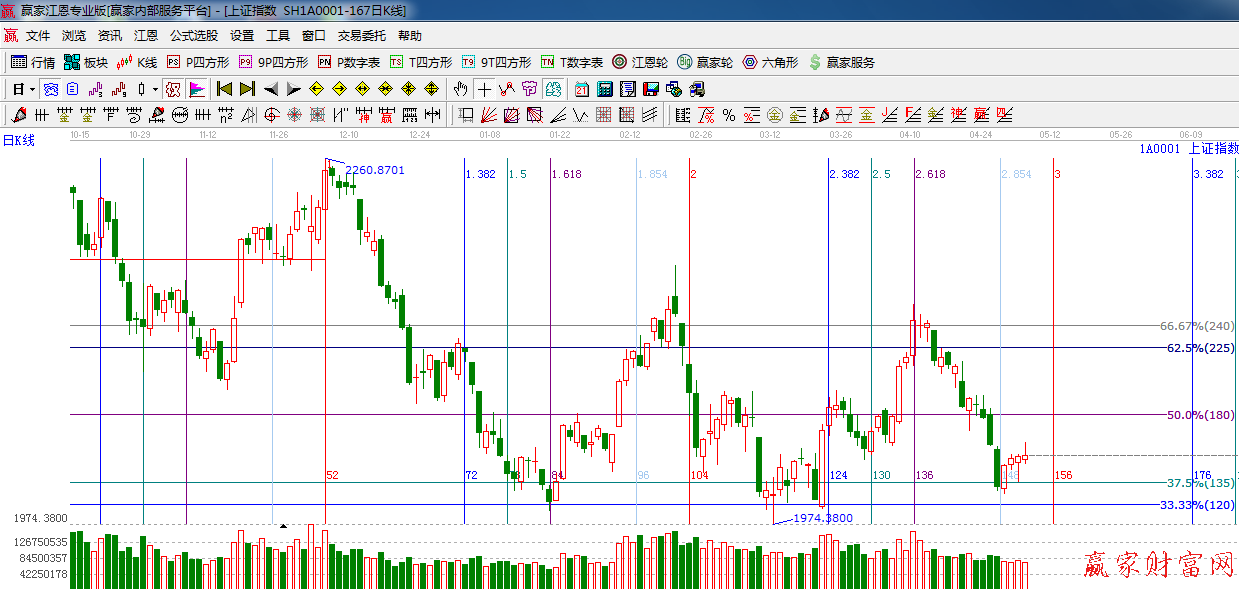Open the 六角形 hexagon chart tool
Viewport: 1239px width, 589px height.
[x=770, y=62]
